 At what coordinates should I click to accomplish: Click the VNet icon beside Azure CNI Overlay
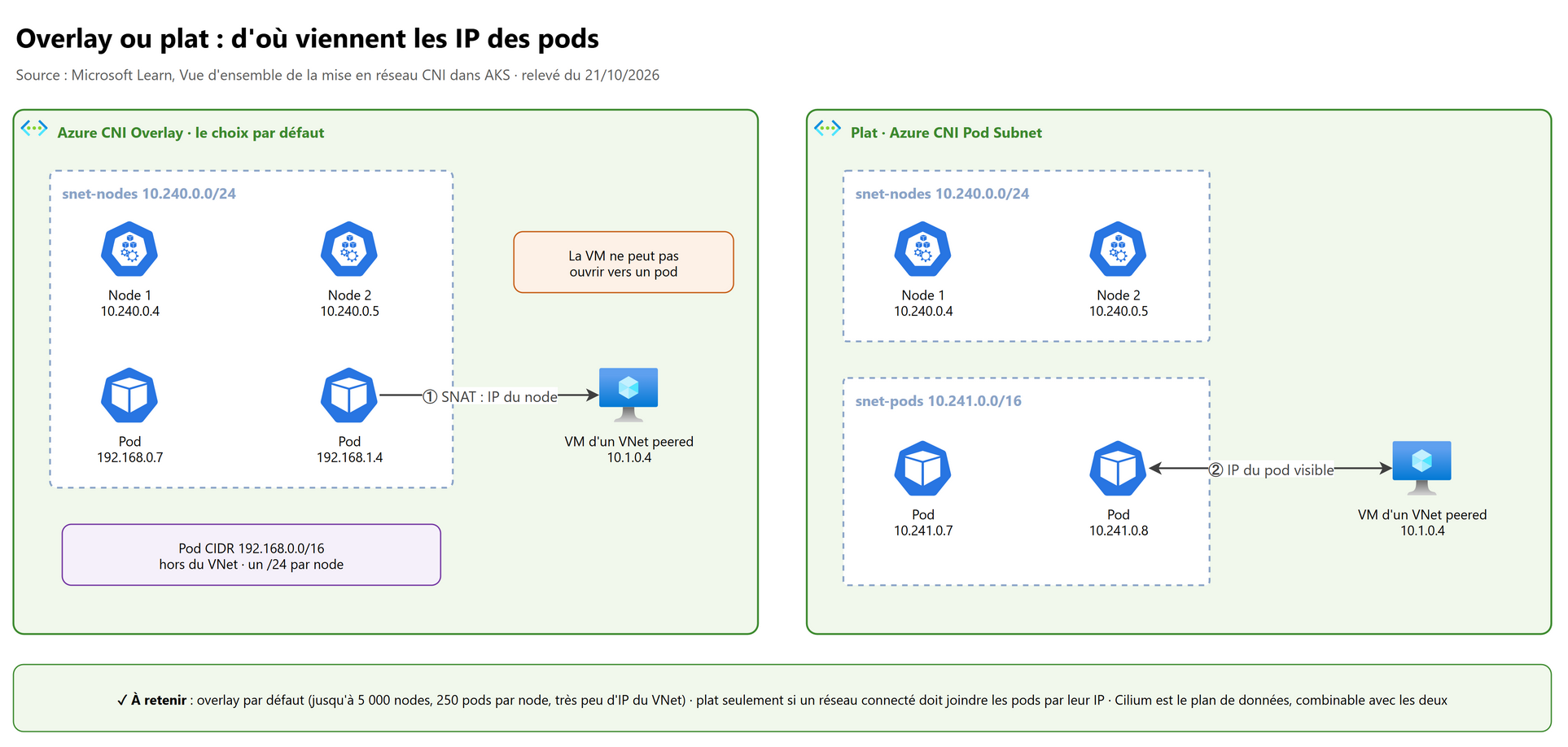coord(34,129)
